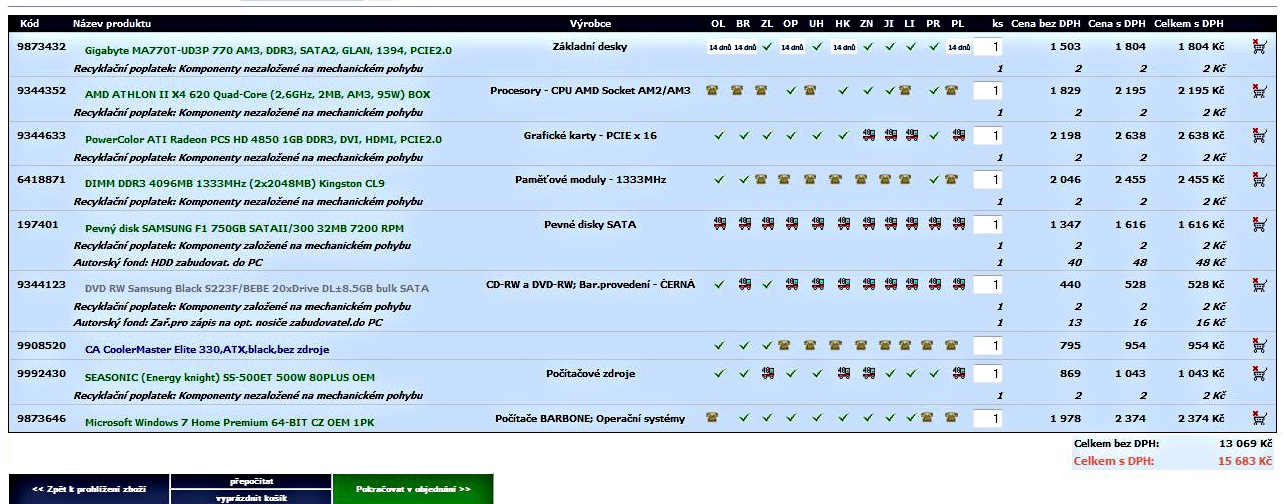The width and height of the screenshot is (1284, 504).
Task: Click the OL phone icon in AMD Athlon row
Action: pos(713,91)
